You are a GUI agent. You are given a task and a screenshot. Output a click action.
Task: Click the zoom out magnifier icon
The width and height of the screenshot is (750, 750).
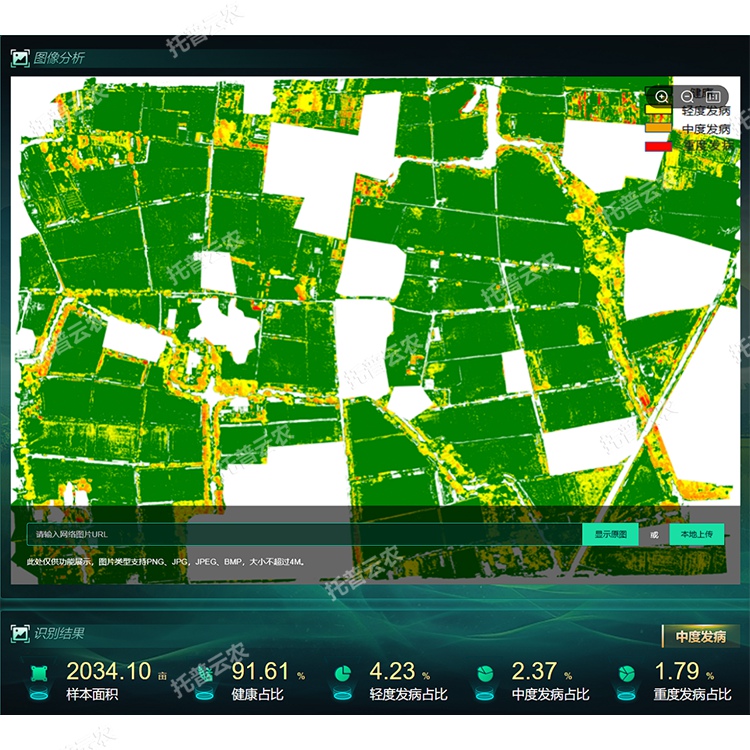[x=688, y=96]
